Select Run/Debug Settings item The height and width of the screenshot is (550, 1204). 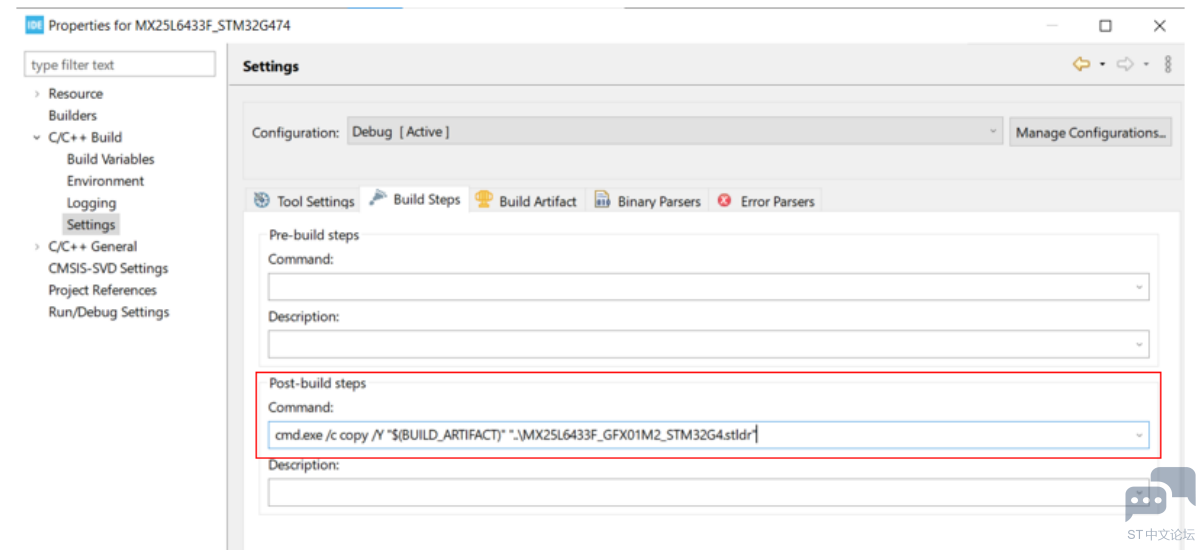[109, 312]
